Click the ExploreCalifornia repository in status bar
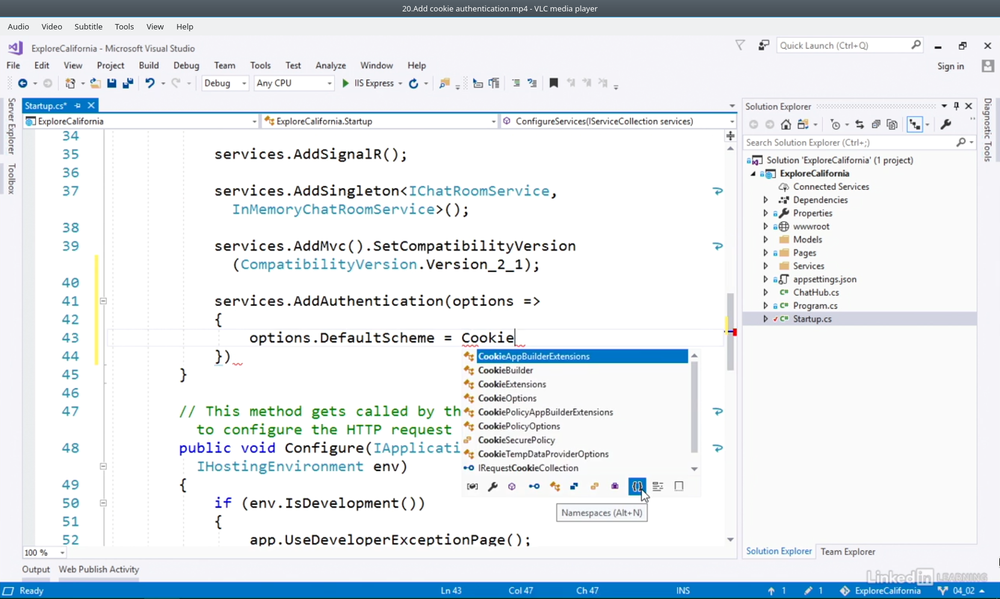1000x599 pixels. click(x=880, y=591)
